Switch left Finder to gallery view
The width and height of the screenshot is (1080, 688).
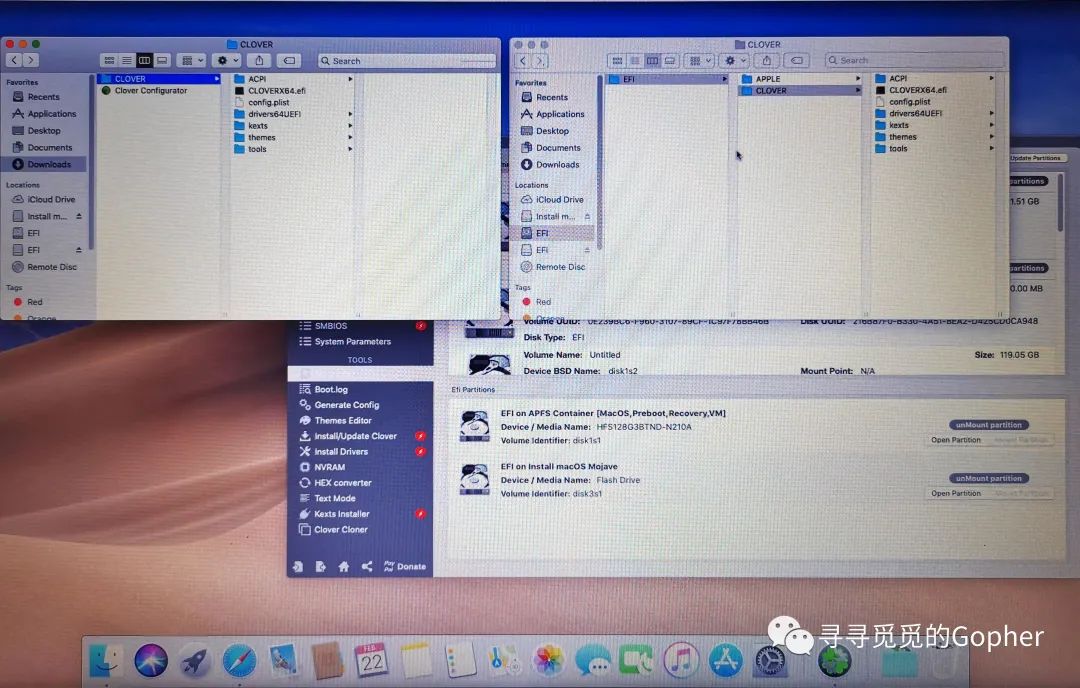162,61
